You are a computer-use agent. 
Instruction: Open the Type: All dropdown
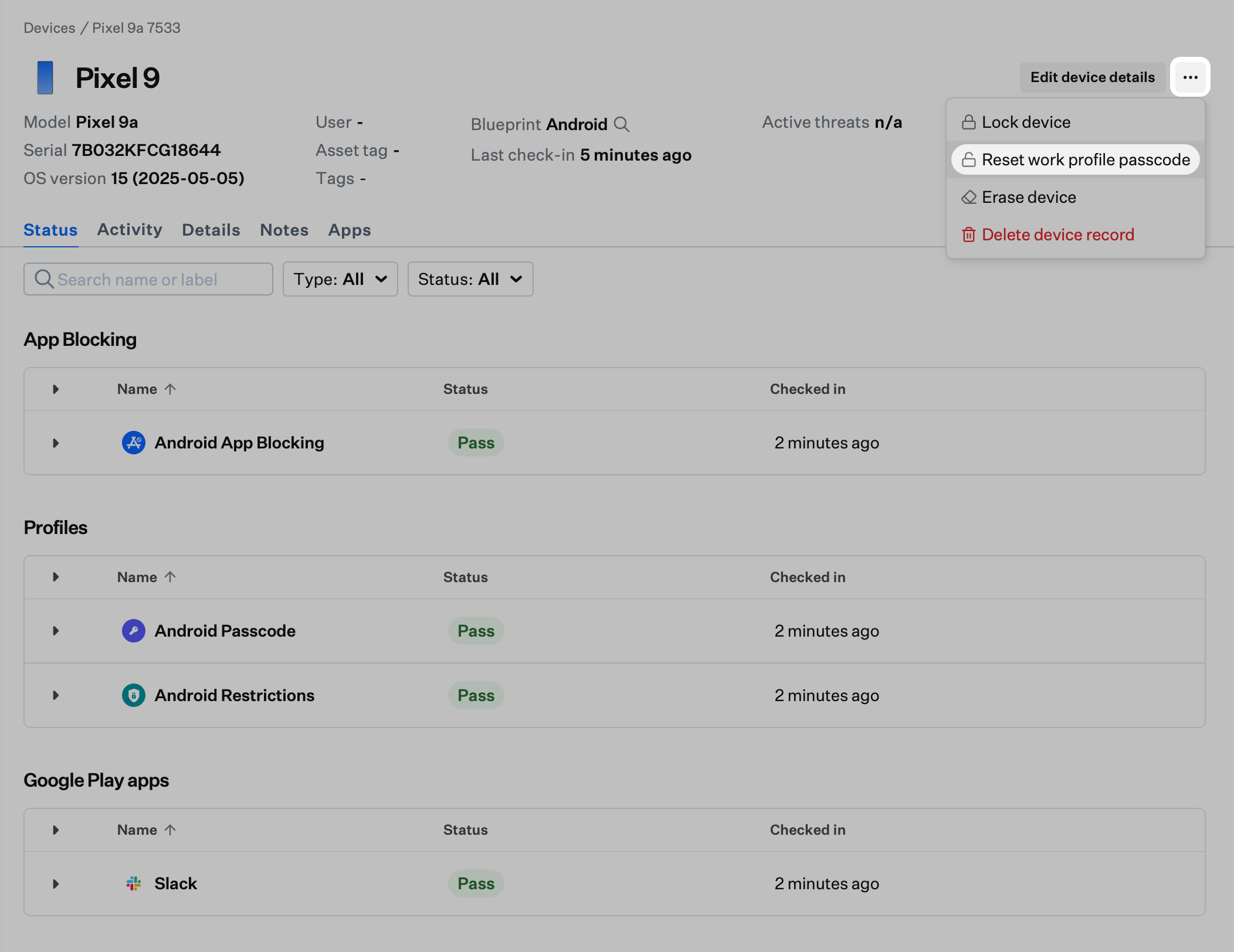tap(340, 279)
